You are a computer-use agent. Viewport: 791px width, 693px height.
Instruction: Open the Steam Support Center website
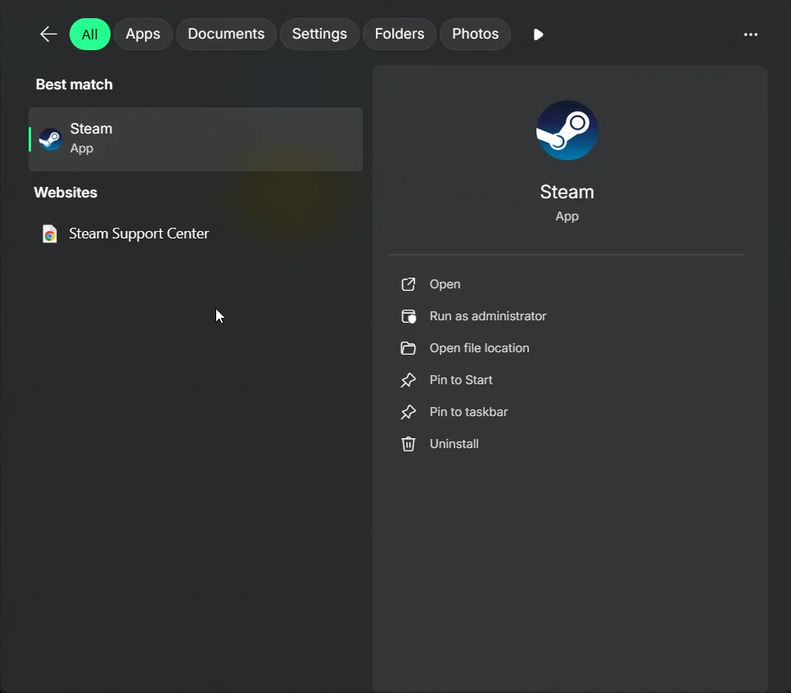(x=138, y=234)
